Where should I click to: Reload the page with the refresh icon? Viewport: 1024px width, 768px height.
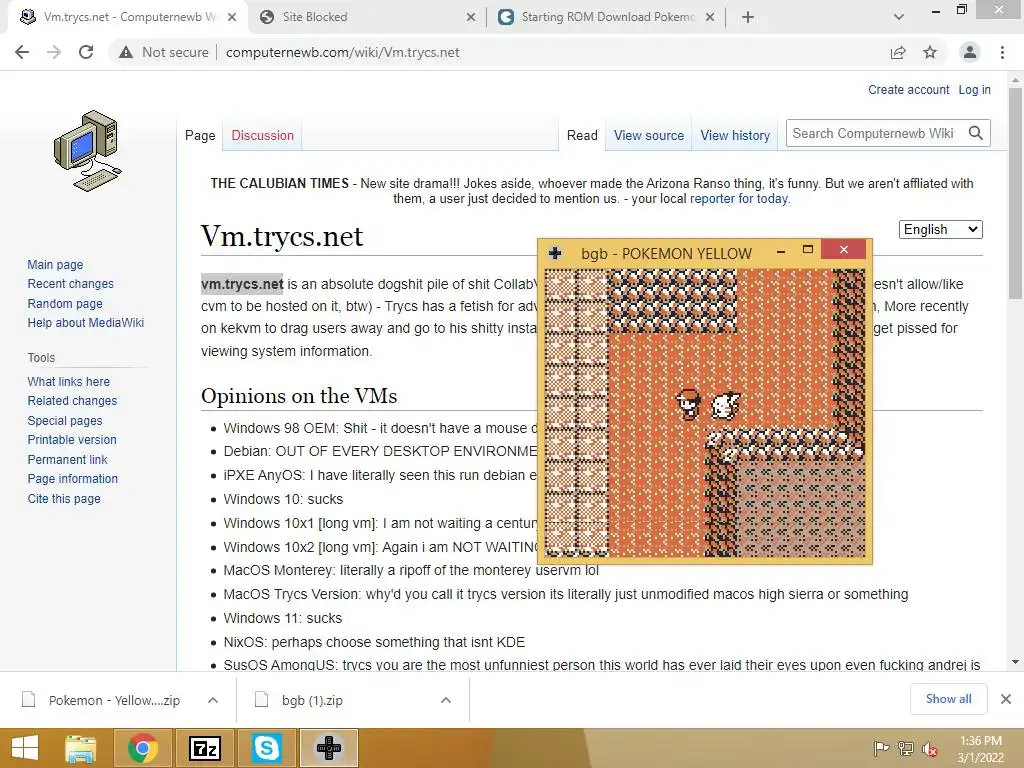click(x=86, y=52)
